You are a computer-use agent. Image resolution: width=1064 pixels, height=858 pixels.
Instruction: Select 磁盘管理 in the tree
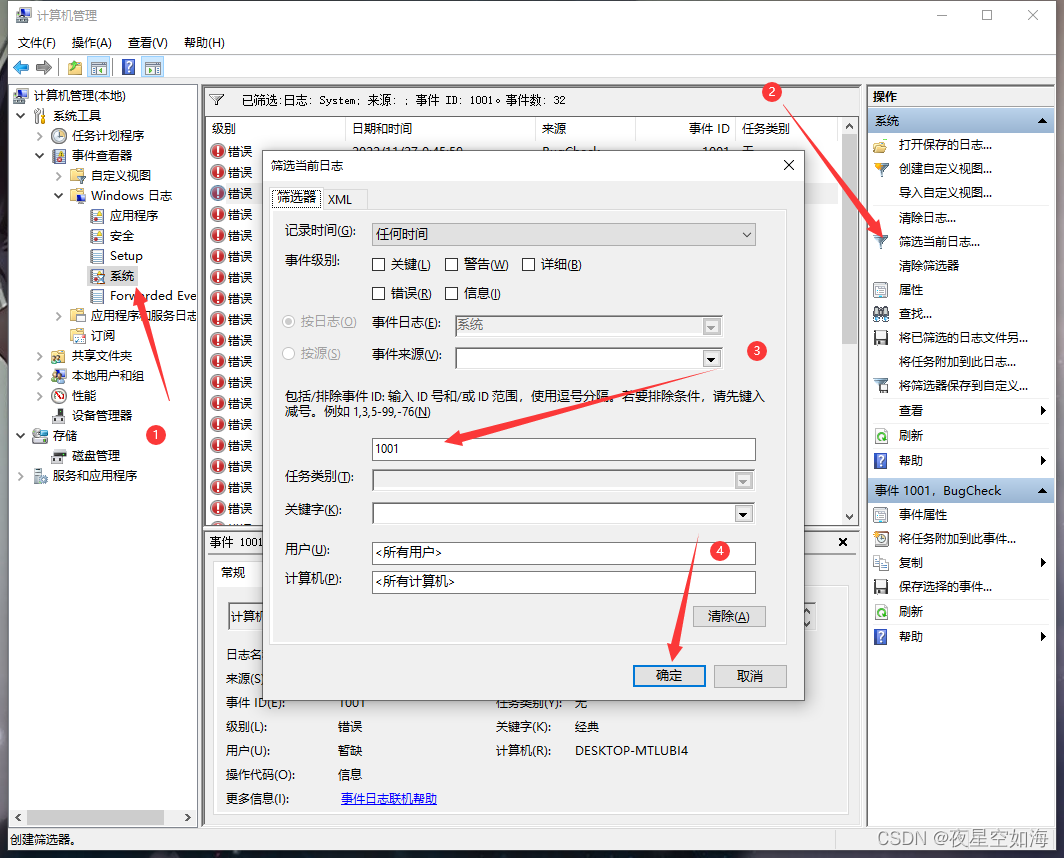96,455
